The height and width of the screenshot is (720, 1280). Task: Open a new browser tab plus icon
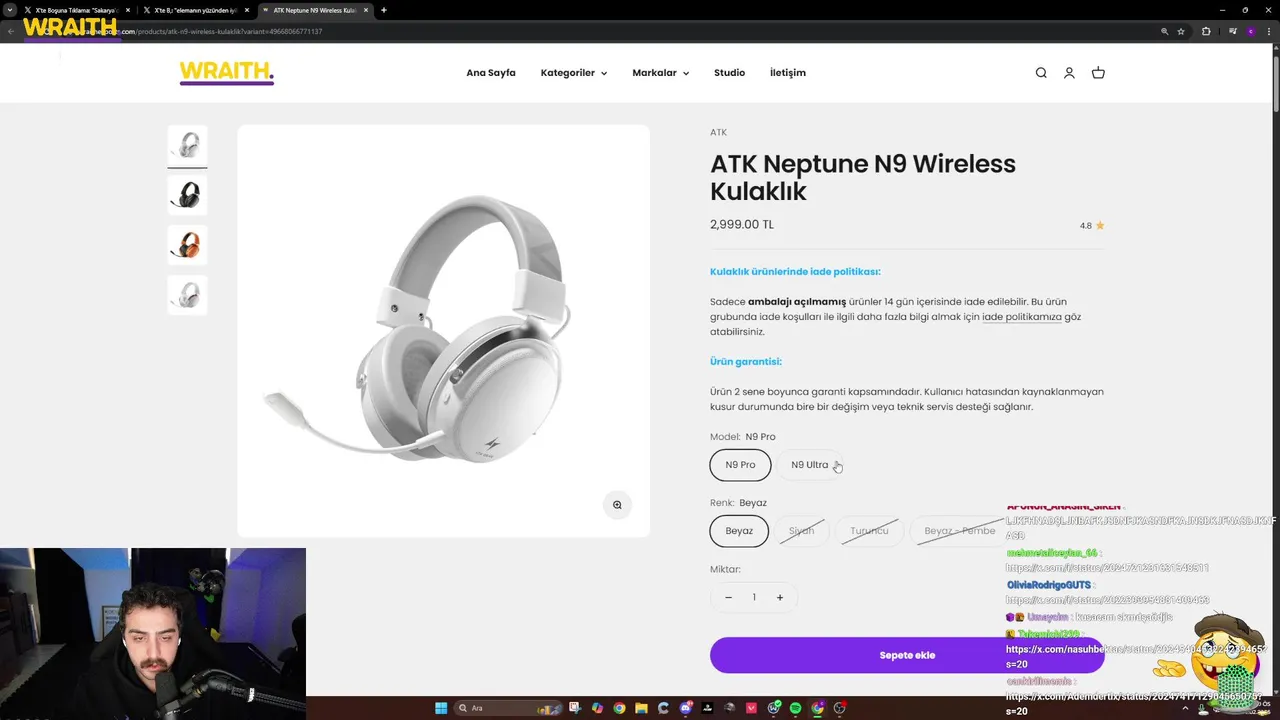pyautogui.click(x=384, y=10)
